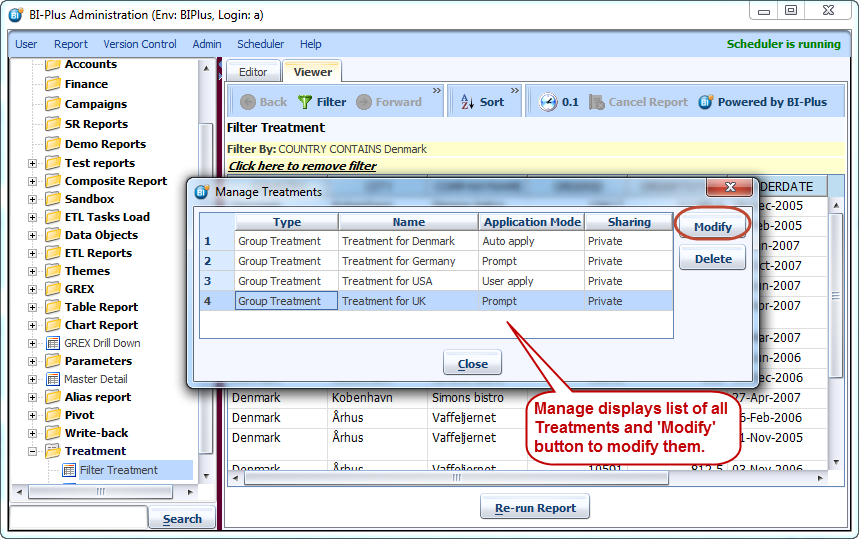Image resolution: width=859 pixels, height=539 pixels.
Task: Switch to the Editor tab
Action: coord(253,72)
